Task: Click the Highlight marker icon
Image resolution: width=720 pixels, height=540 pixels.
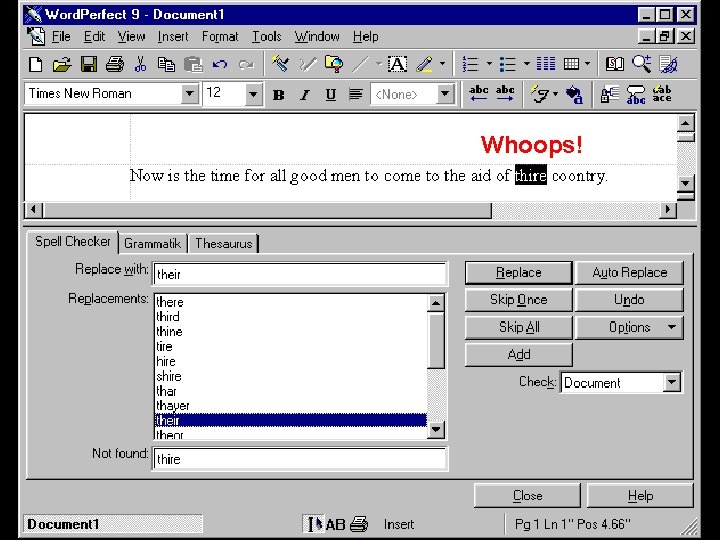Action: coord(424,64)
